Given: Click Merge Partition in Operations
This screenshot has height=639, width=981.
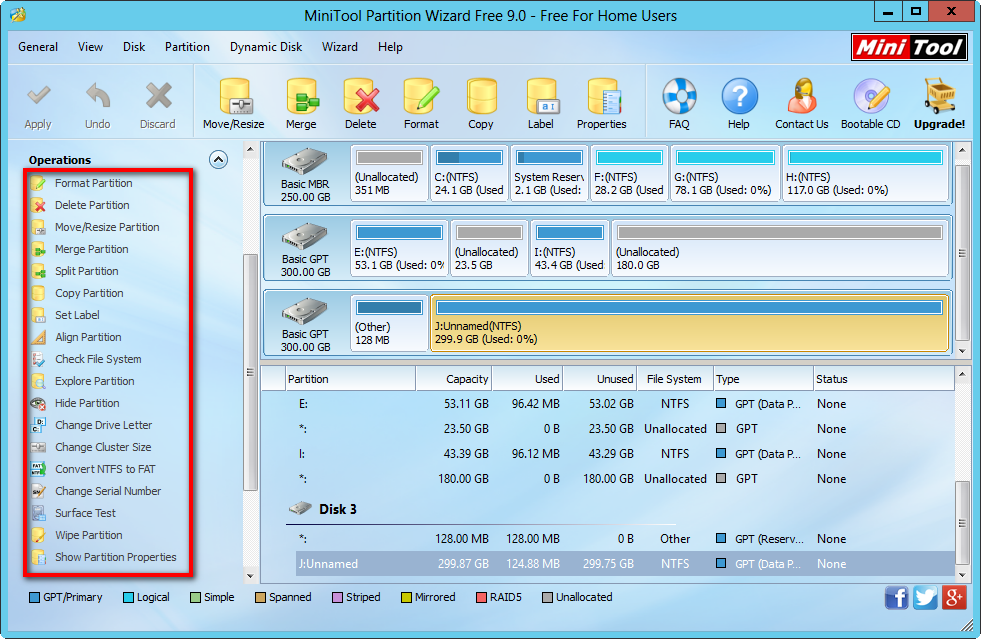Looking at the screenshot, I should coord(91,248).
